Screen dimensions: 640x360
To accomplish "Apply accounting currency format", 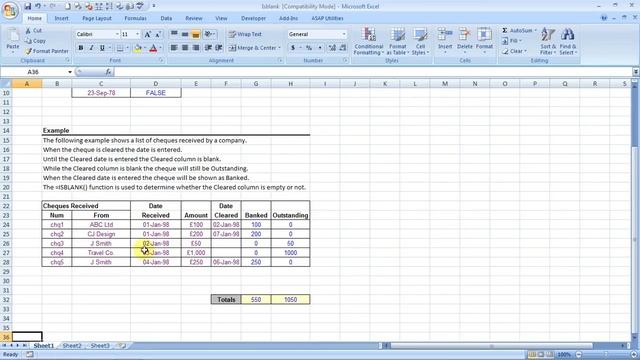I will click(293, 48).
